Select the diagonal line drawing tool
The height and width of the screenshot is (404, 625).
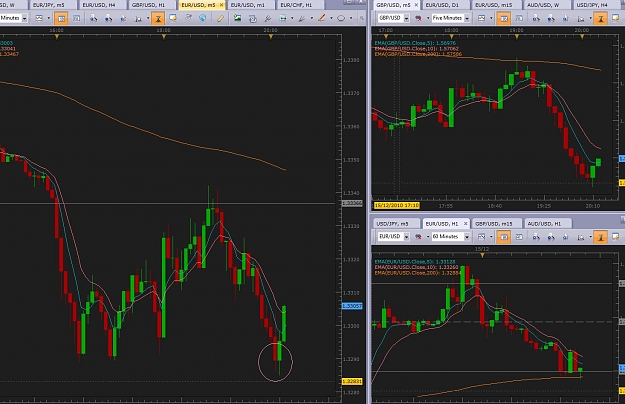321,18
